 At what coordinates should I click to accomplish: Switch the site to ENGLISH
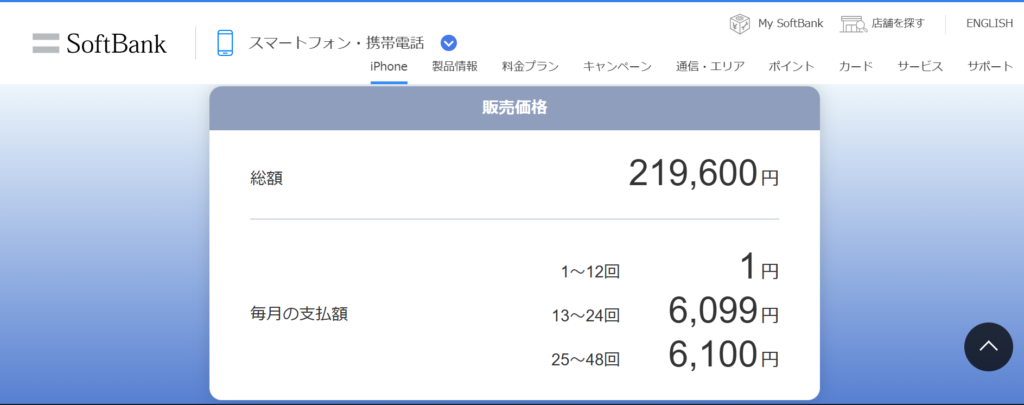989,23
